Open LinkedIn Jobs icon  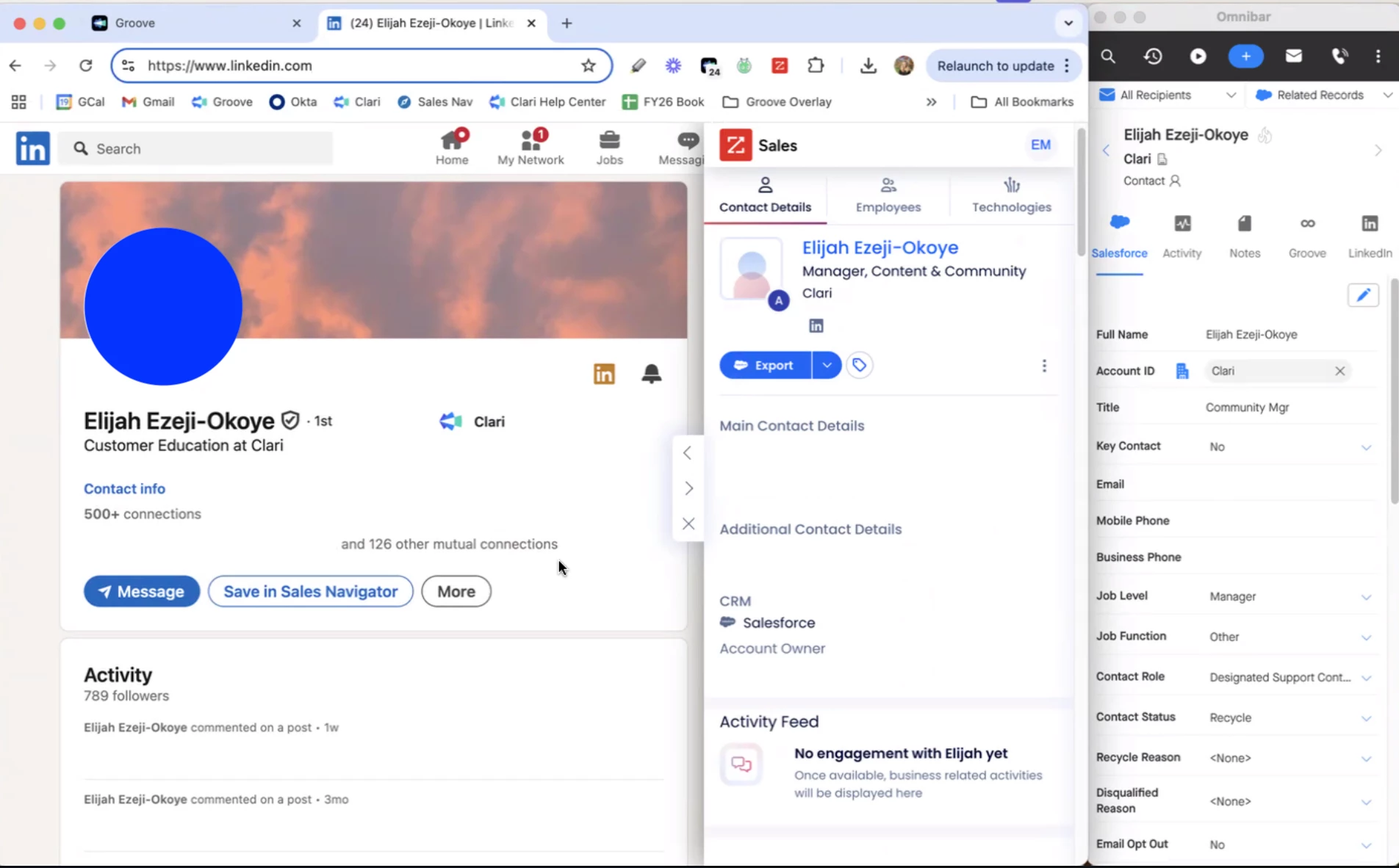click(x=609, y=147)
